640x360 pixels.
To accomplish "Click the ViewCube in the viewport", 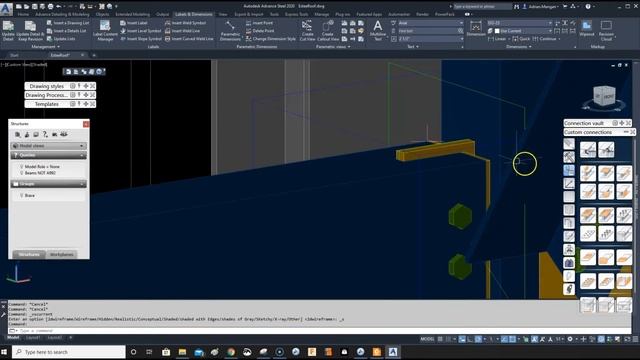I will coord(604,97).
